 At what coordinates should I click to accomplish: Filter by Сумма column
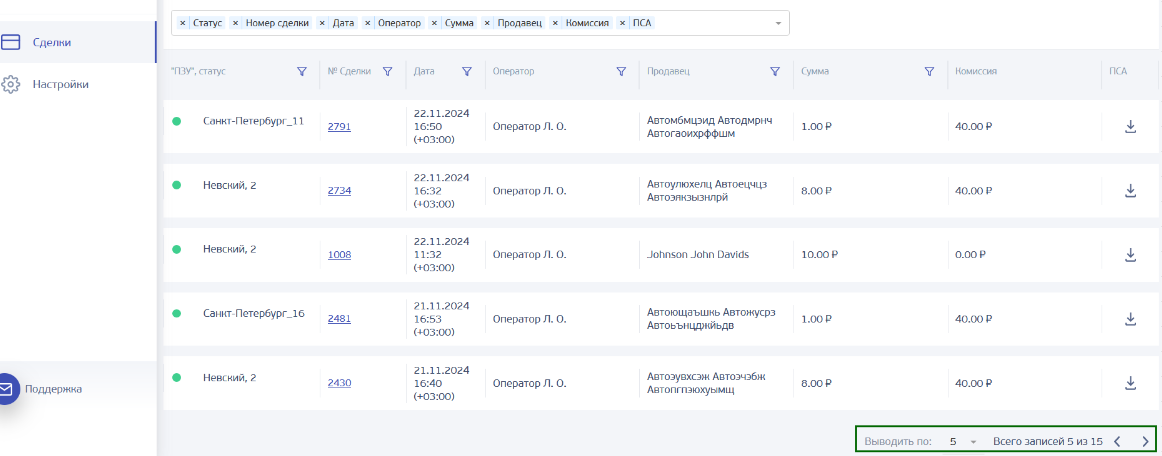point(929,72)
